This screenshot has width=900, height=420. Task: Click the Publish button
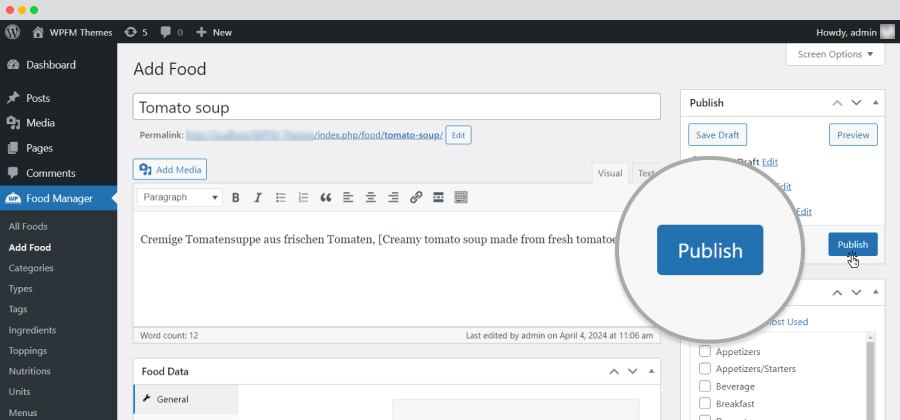coord(852,244)
